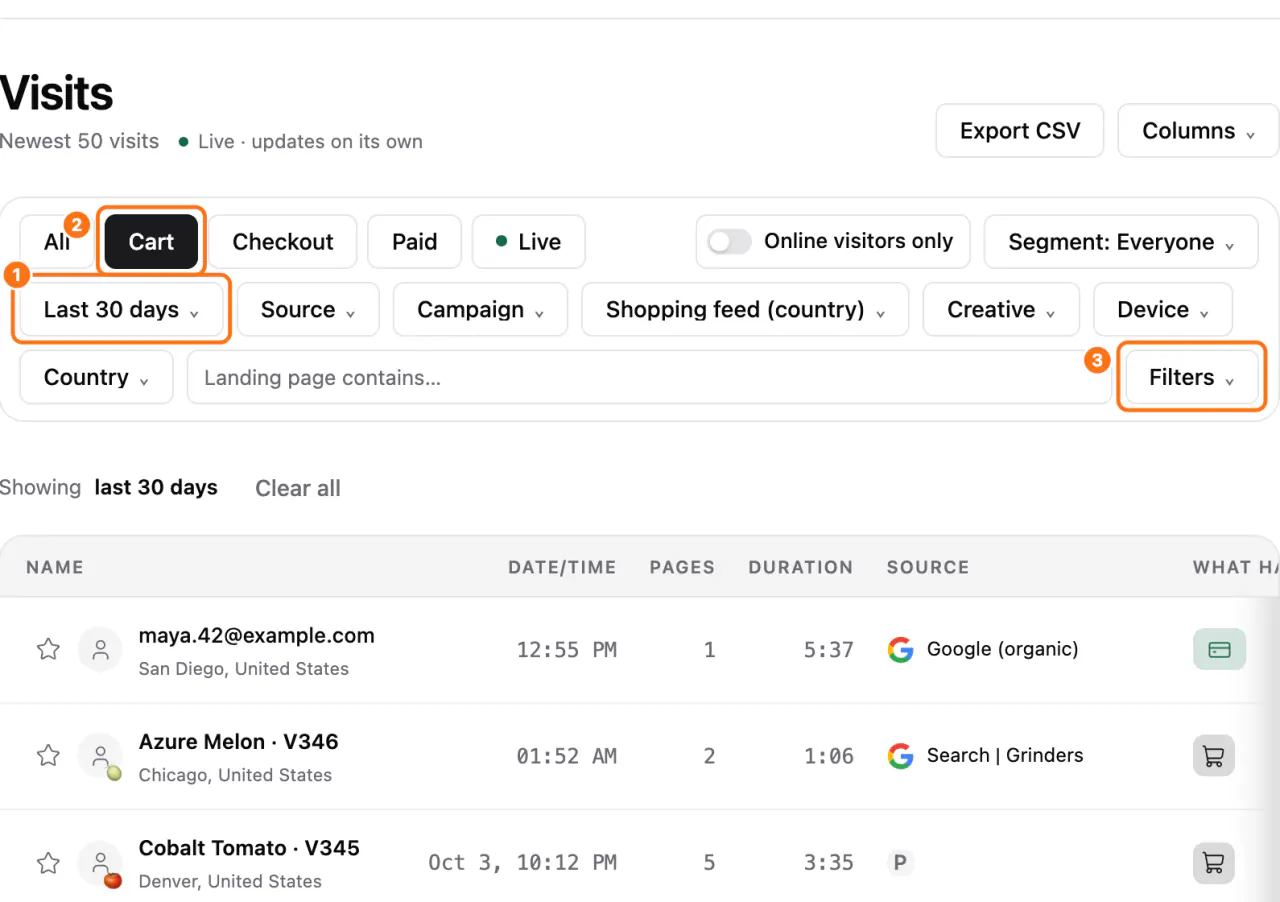The image size is (1280, 902).
Task: Star the Azure Melon V346 visit
Action: pos(48,756)
